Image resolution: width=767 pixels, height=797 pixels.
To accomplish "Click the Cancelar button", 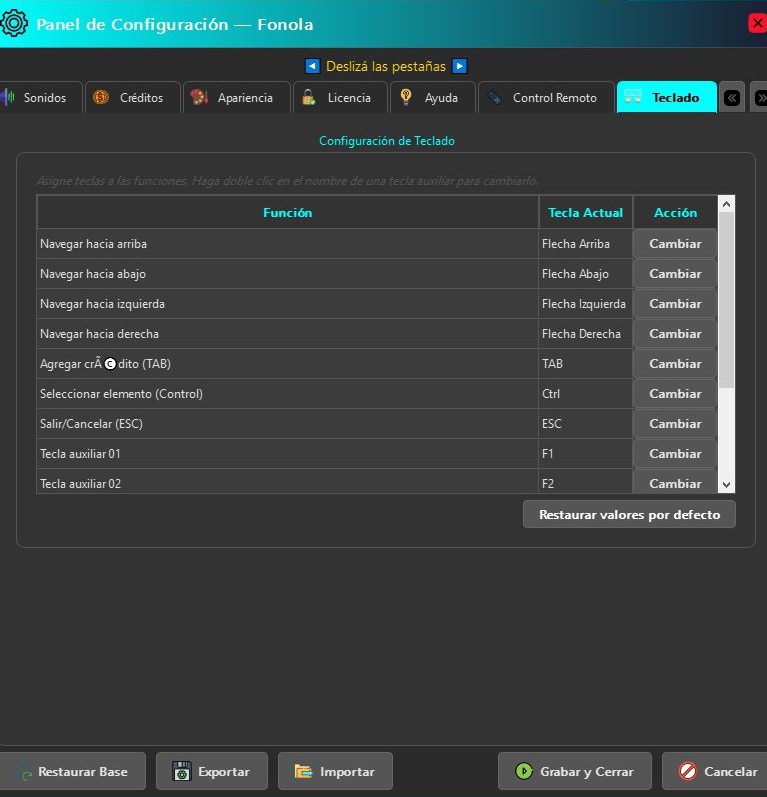I will point(715,771).
